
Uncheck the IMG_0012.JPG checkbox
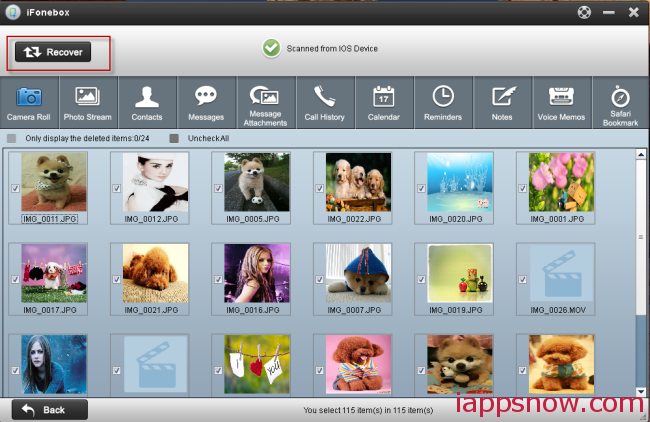pyautogui.click(x=116, y=189)
